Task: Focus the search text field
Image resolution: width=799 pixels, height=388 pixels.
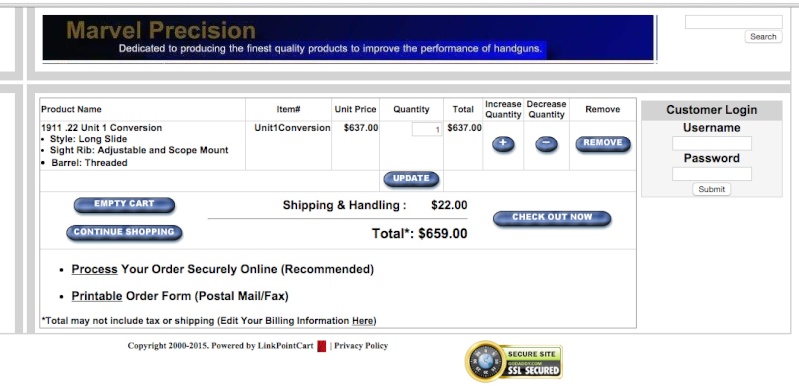Action: pos(733,22)
